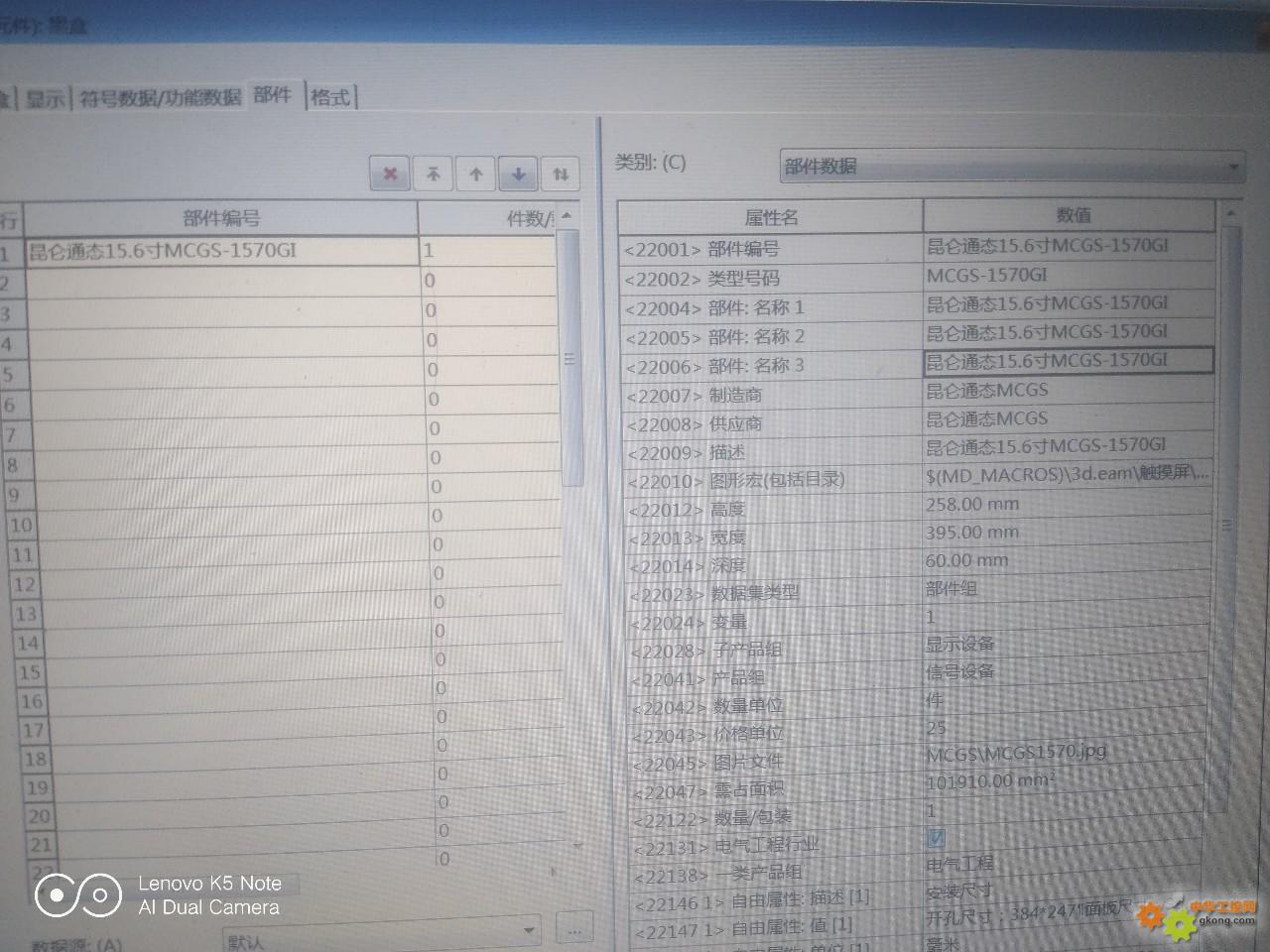Viewport: 1270px width, 952px height.
Task: Move part entry to top icon
Action: [433, 174]
